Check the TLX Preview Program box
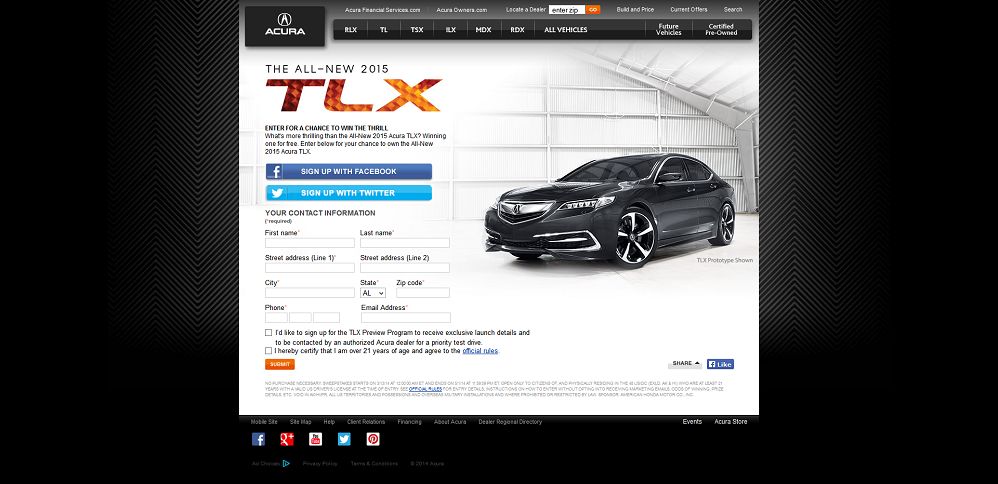 pyautogui.click(x=269, y=332)
